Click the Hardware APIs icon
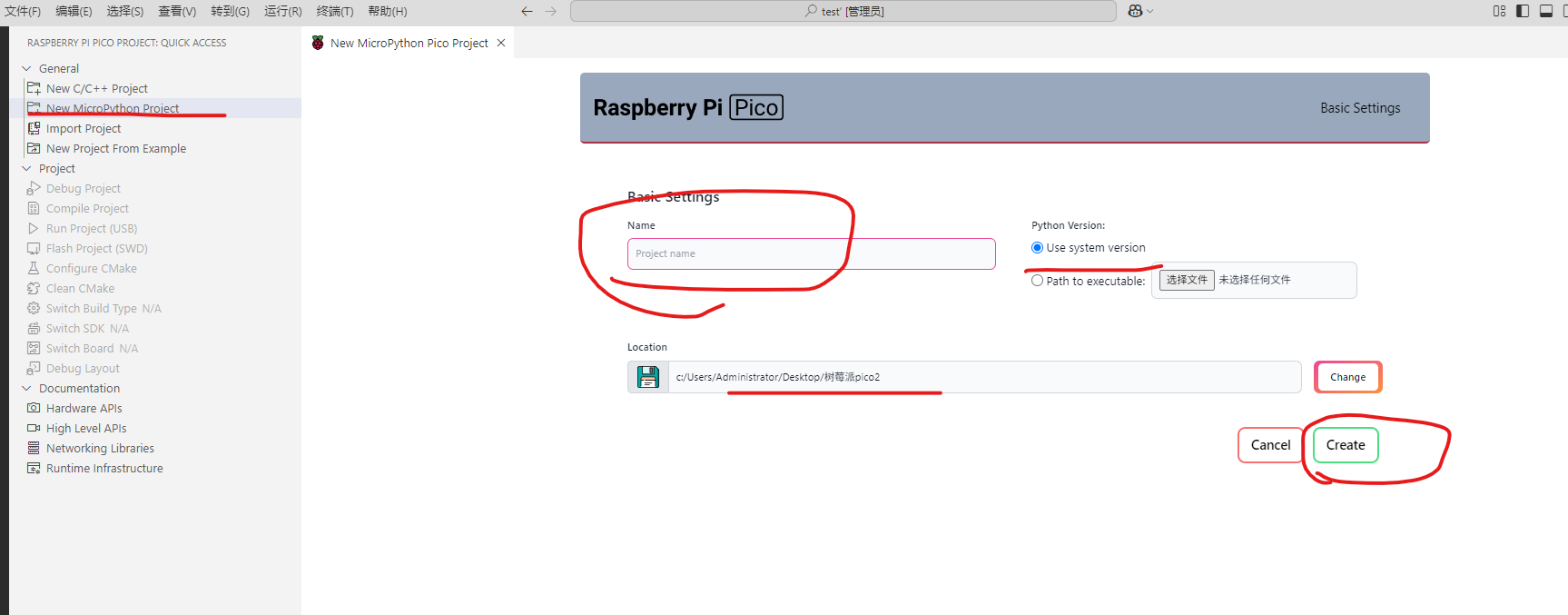Image resolution: width=1568 pixels, height=615 pixels. click(34, 408)
